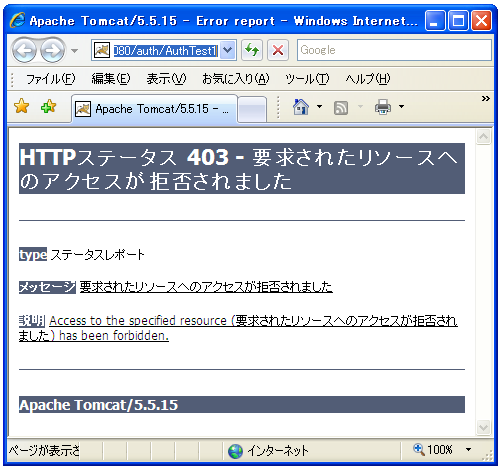Click インターネット zone status text

click(278, 451)
